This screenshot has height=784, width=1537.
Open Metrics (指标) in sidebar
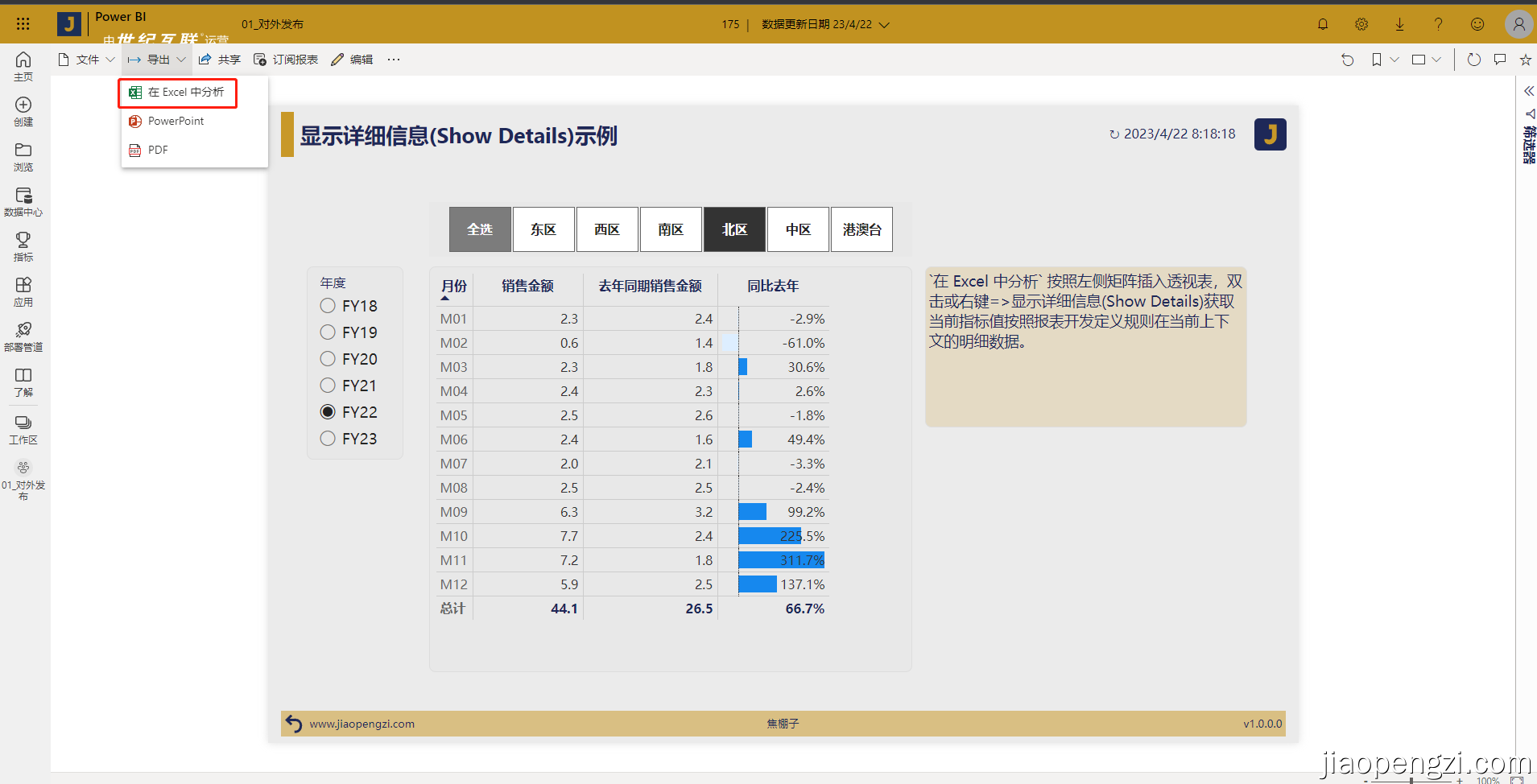click(x=23, y=246)
